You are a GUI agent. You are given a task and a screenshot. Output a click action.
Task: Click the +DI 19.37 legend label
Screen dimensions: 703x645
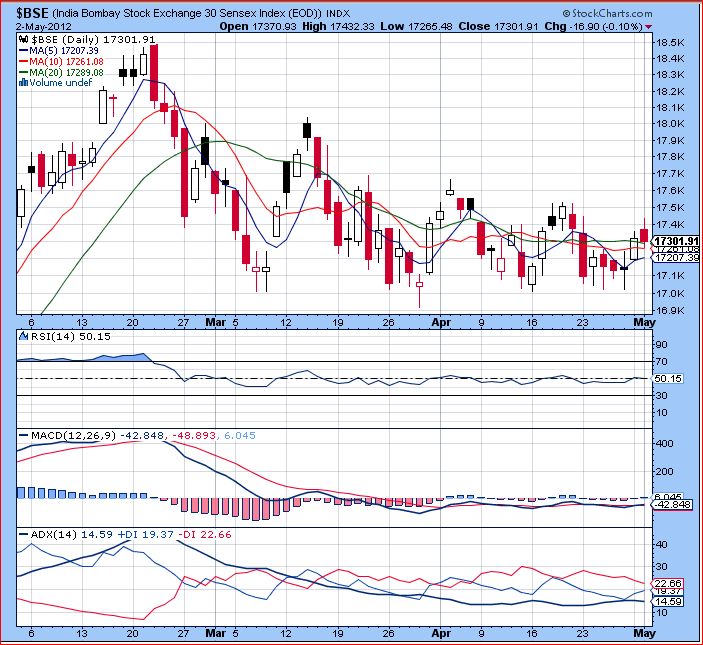coord(145,534)
